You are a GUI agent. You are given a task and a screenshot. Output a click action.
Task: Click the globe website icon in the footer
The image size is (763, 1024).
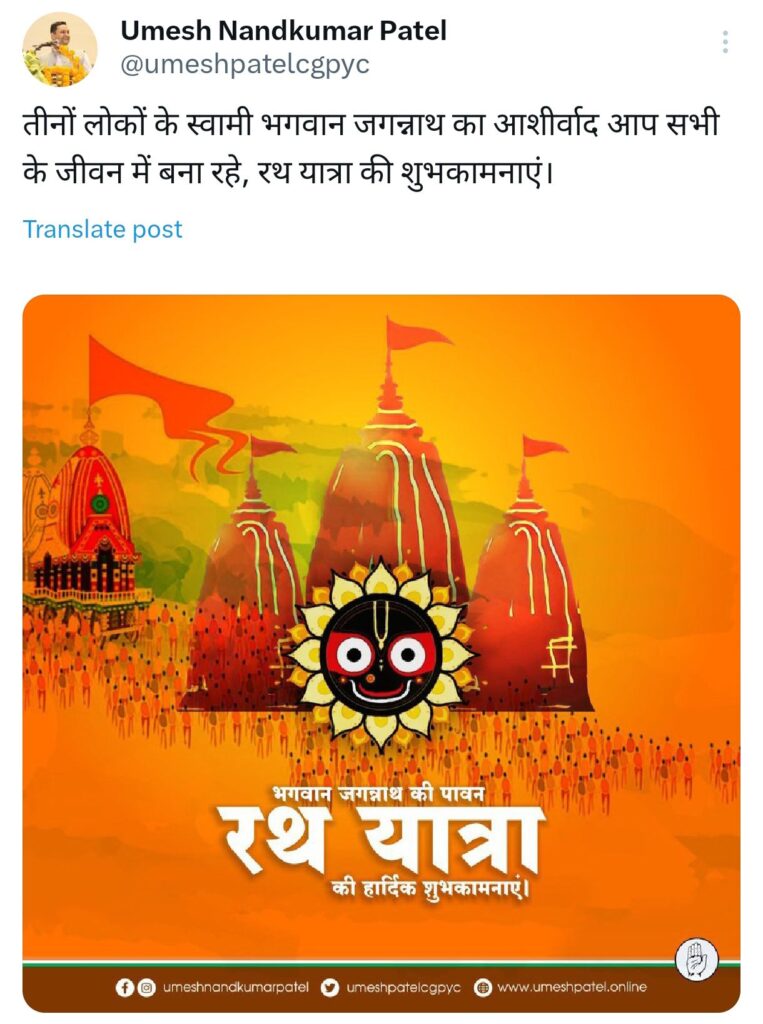tap(483, 987)
